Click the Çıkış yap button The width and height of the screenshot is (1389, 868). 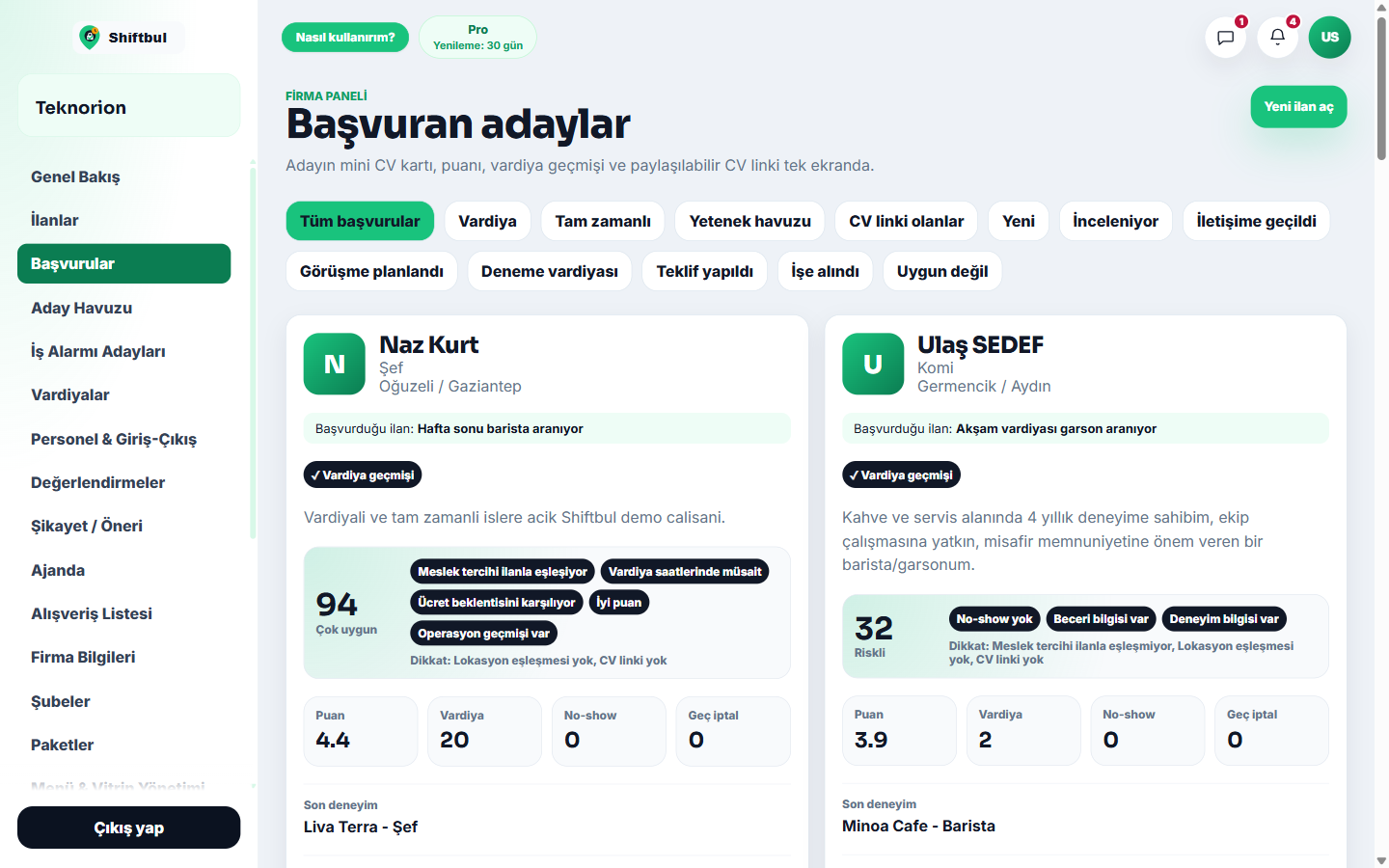[128, 827]
